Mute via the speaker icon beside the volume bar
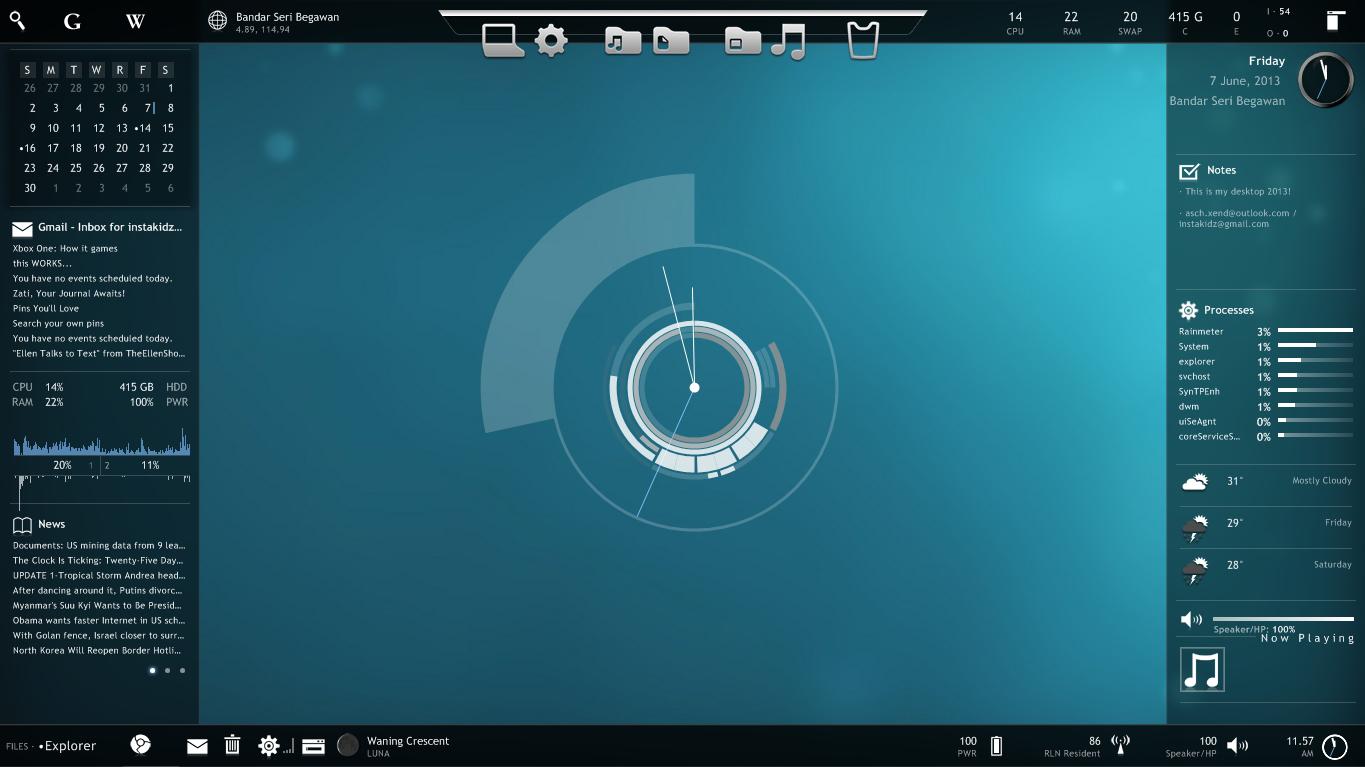 tap(1191, 619)
